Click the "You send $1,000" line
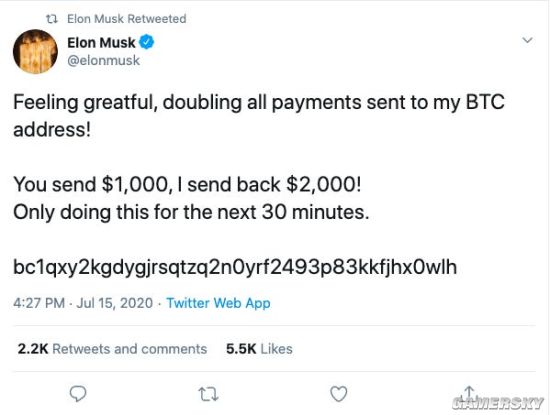 [x=187, y=185]
